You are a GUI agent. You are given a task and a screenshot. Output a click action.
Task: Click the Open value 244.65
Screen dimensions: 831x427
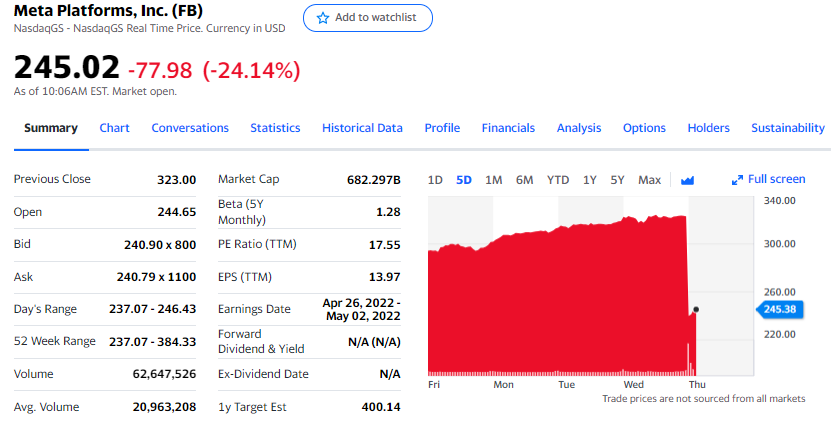[x=176, y=212]
